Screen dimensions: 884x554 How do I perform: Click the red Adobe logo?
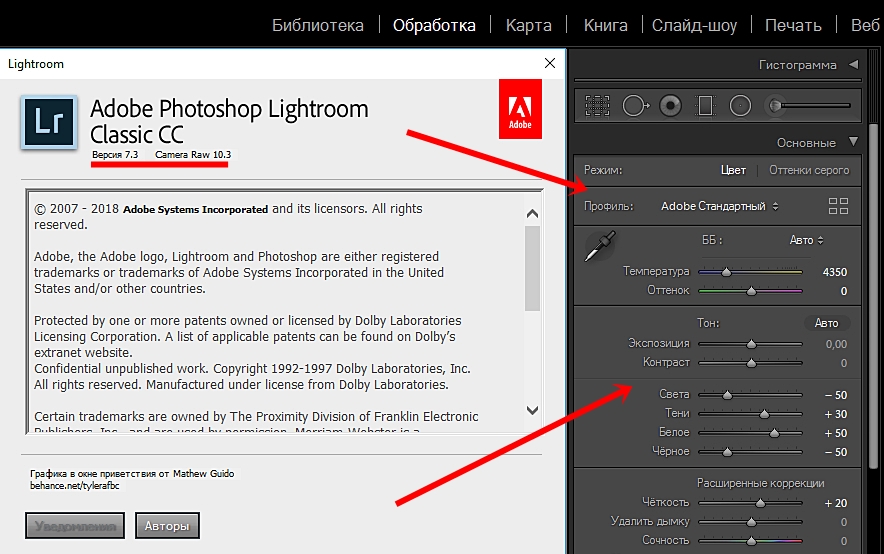coord(520,109)
